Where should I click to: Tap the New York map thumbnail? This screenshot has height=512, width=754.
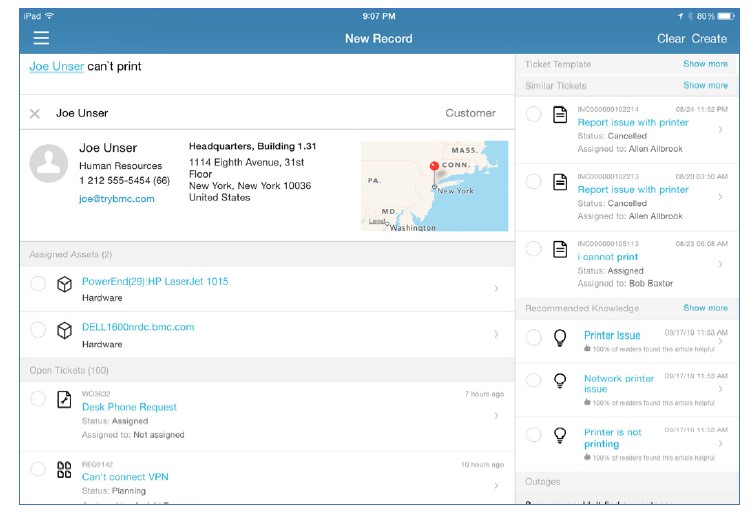coord(434,186)
